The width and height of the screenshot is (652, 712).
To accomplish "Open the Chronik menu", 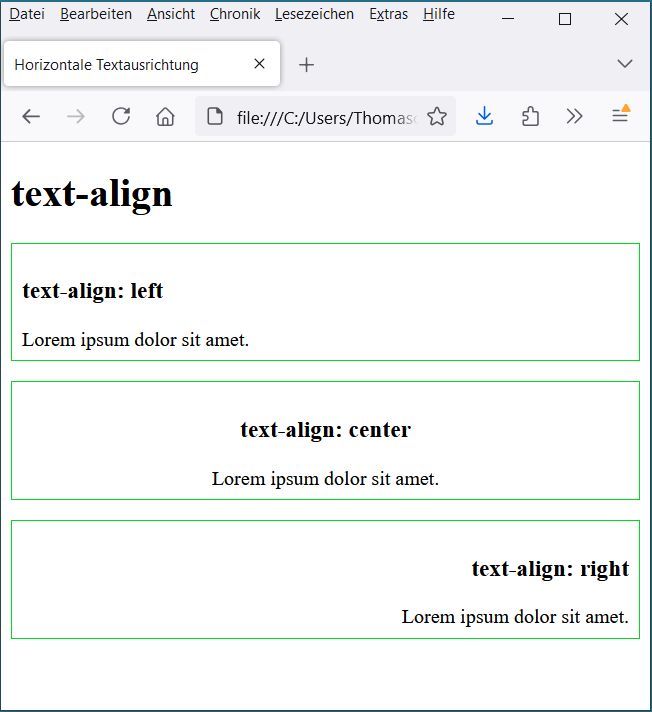I will [235, 14].
